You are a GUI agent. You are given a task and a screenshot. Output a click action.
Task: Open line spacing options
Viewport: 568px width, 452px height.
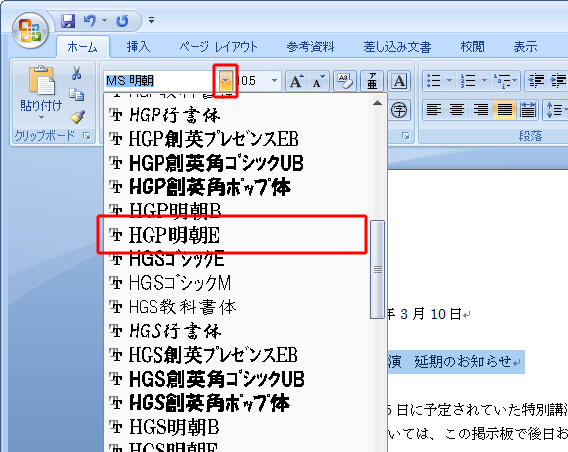click(556, 109)
